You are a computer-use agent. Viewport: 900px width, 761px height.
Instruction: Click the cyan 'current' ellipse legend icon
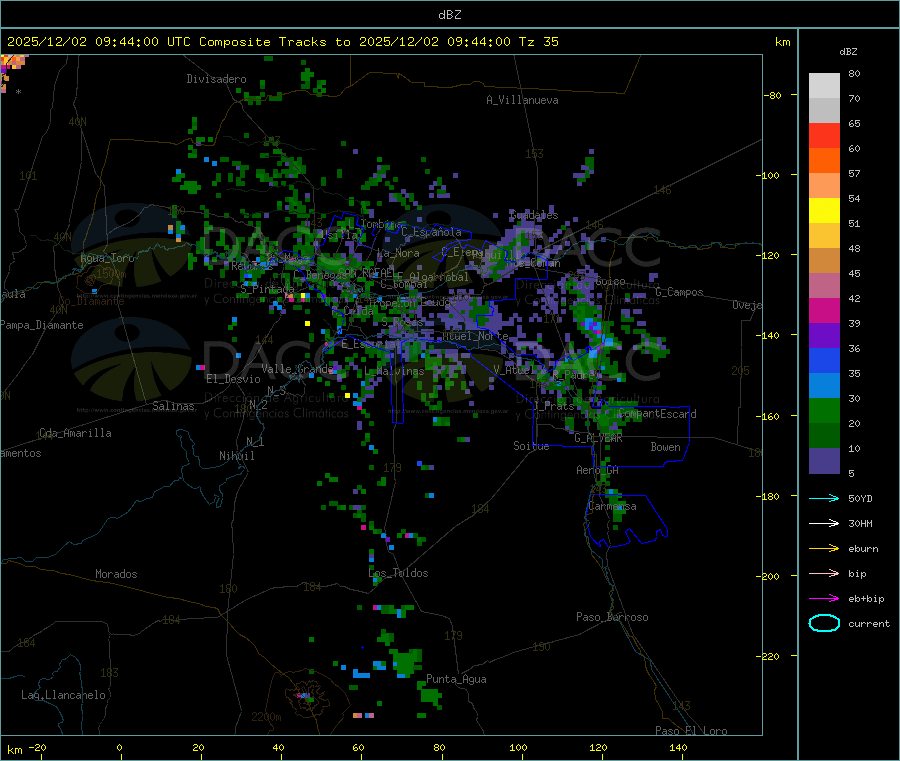pyautogui.click(x=824, y=623)
